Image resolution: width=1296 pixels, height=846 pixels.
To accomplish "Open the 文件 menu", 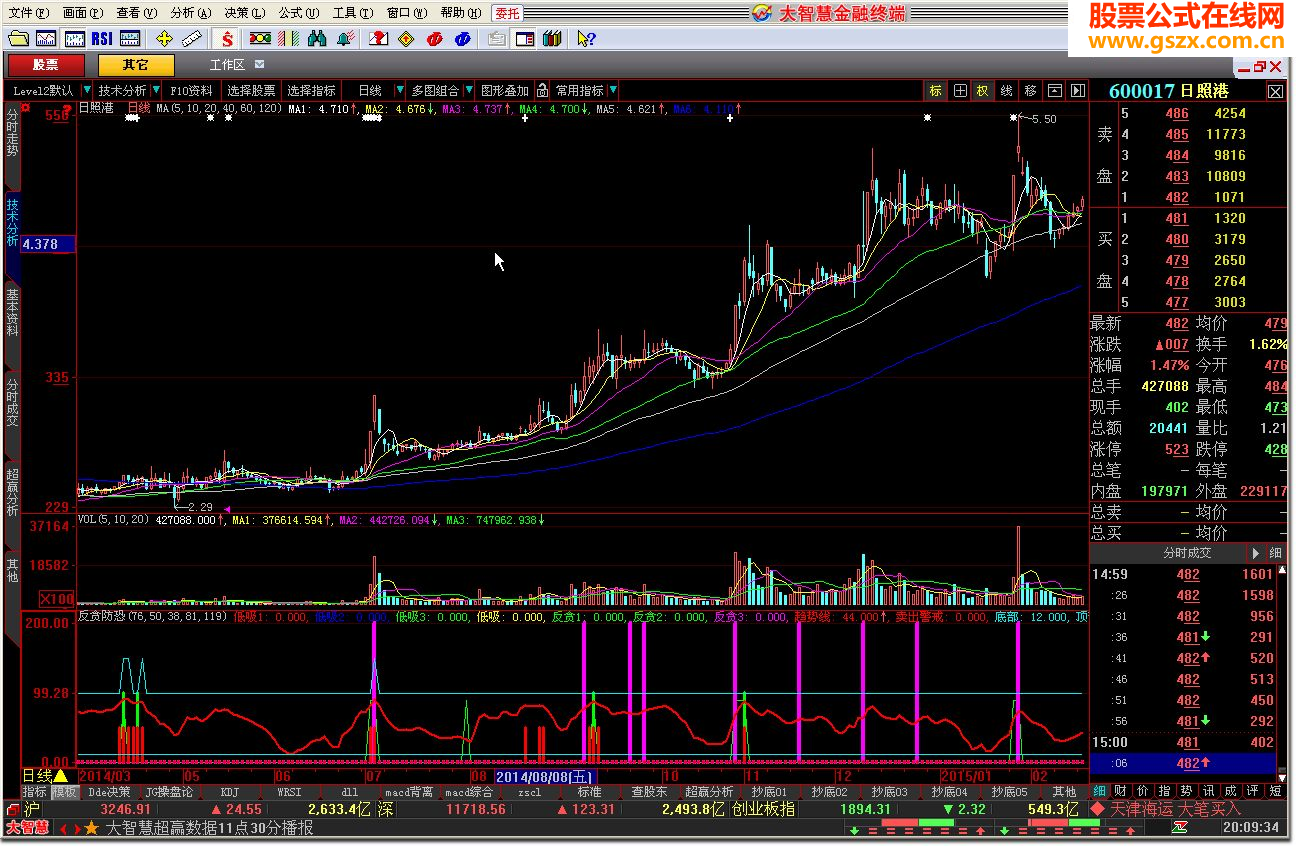I will (27, 13).
